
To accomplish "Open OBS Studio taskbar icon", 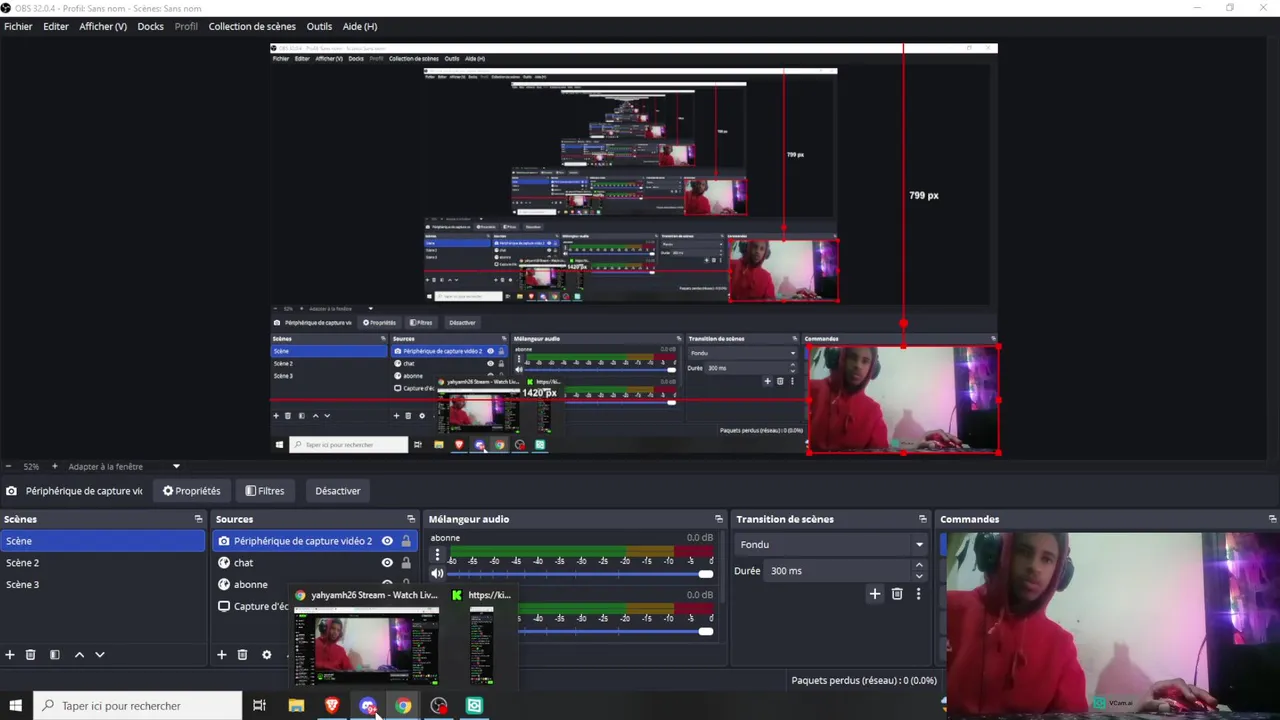I will pyautogui.click(x=439, y=706).
